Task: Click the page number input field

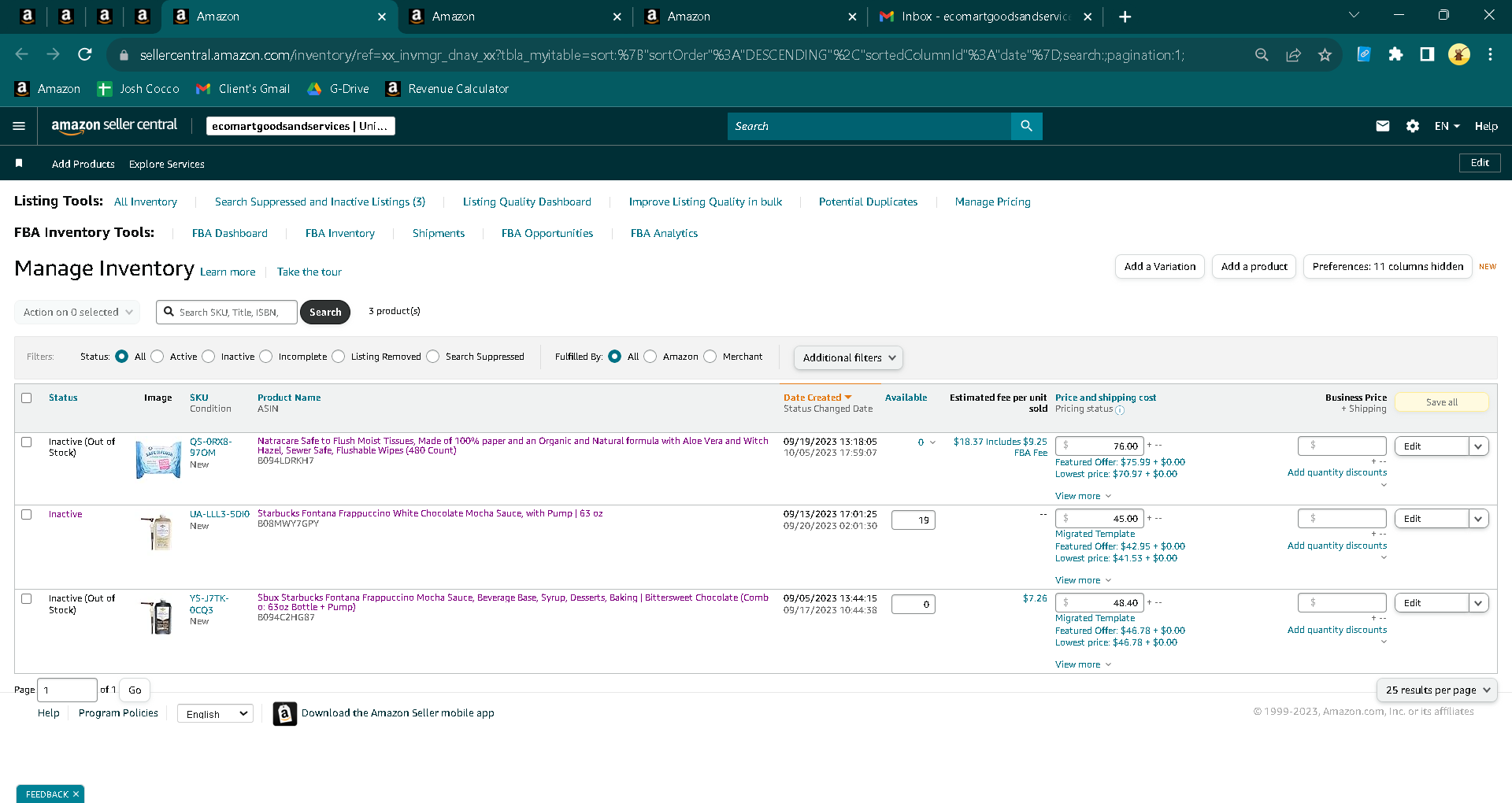Action: click(x=67, y=690)
